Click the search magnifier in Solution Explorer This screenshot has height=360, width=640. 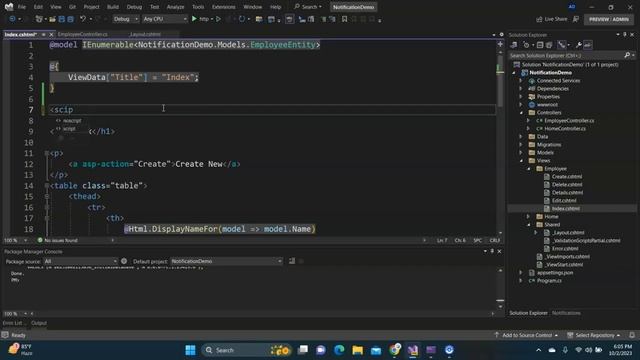[x=627, y=55]
